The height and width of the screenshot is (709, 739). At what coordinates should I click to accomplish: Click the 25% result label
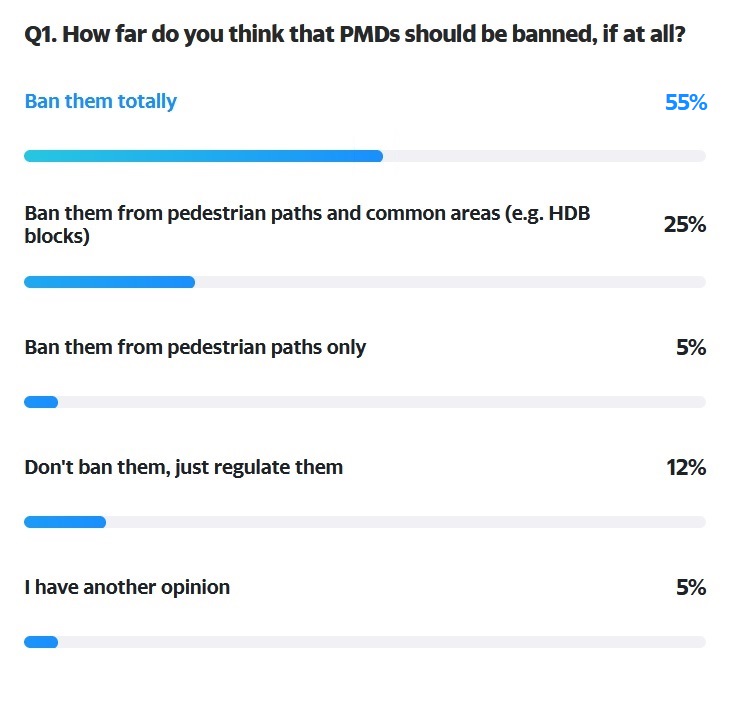pos(685,224)
